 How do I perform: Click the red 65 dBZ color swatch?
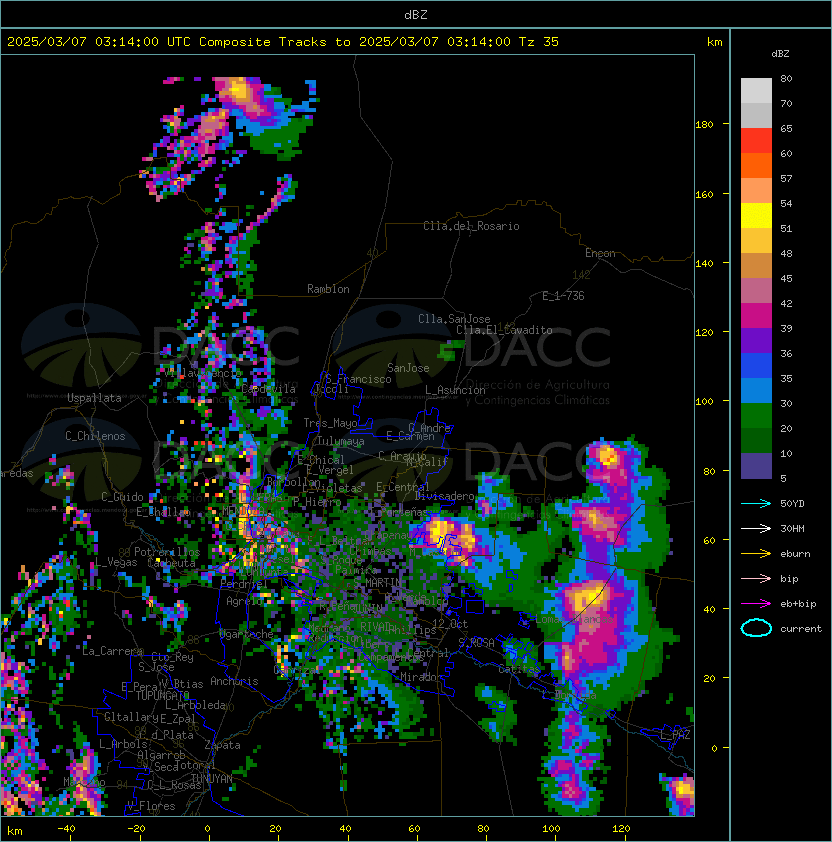pyautogui.click(x=756, y=141)
